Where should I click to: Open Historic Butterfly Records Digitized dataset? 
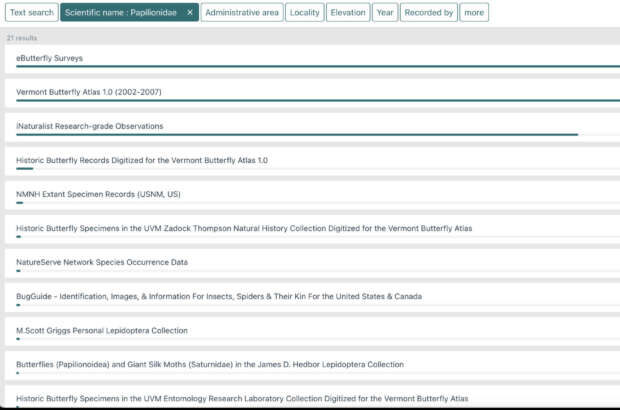(142, 160)
